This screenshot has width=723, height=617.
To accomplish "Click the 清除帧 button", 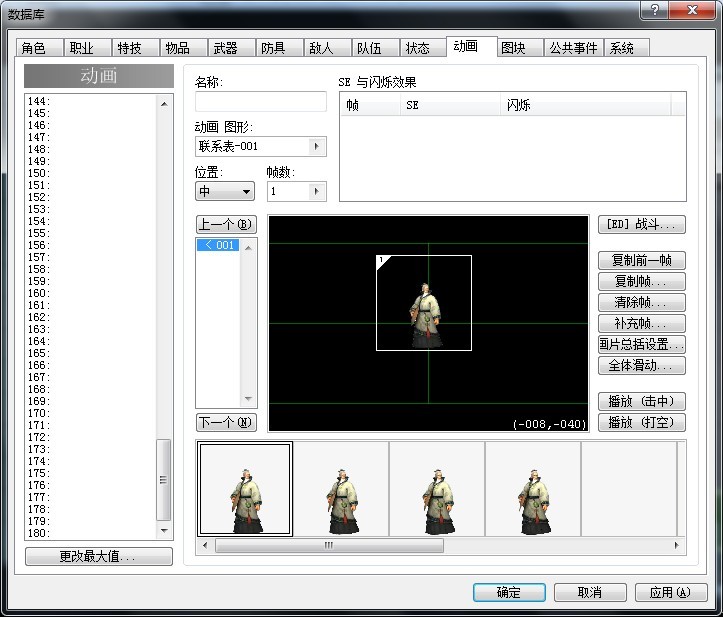I will pyautogui.click(x=641, y=303).
